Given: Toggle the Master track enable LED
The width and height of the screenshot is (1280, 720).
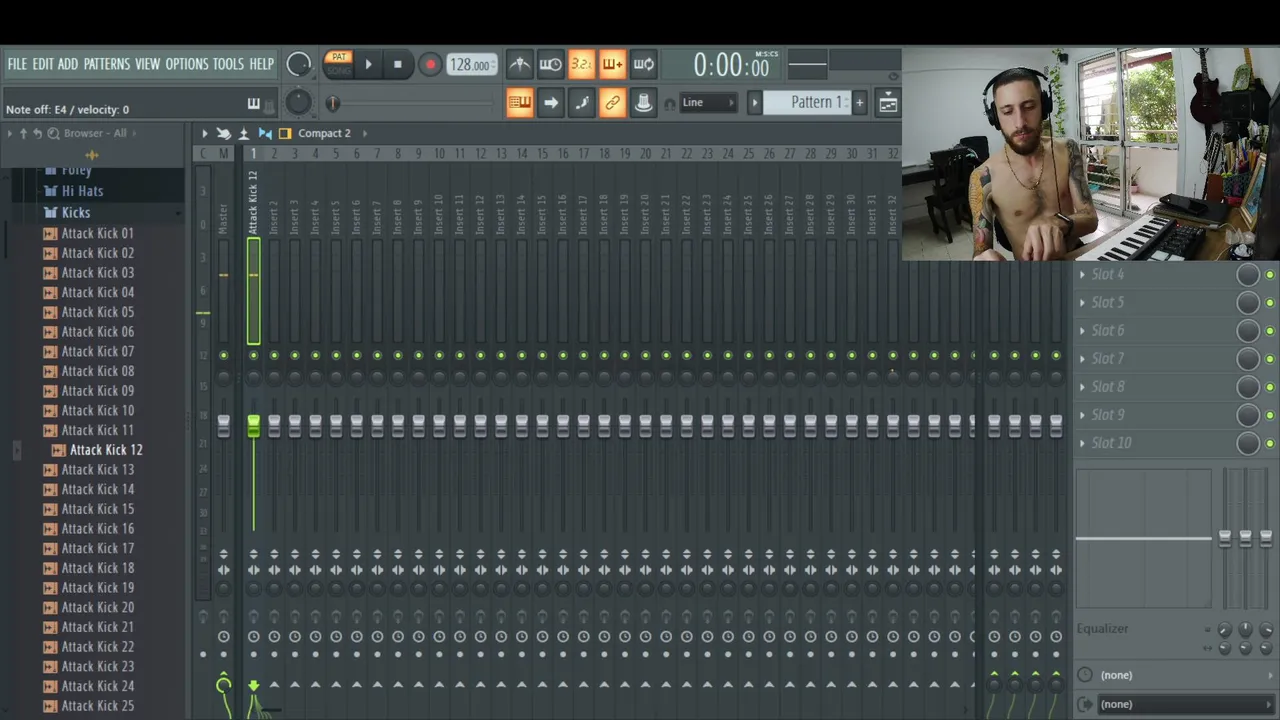Looking at the screenshot, I should pyautogui.click(x=223, y=355).
